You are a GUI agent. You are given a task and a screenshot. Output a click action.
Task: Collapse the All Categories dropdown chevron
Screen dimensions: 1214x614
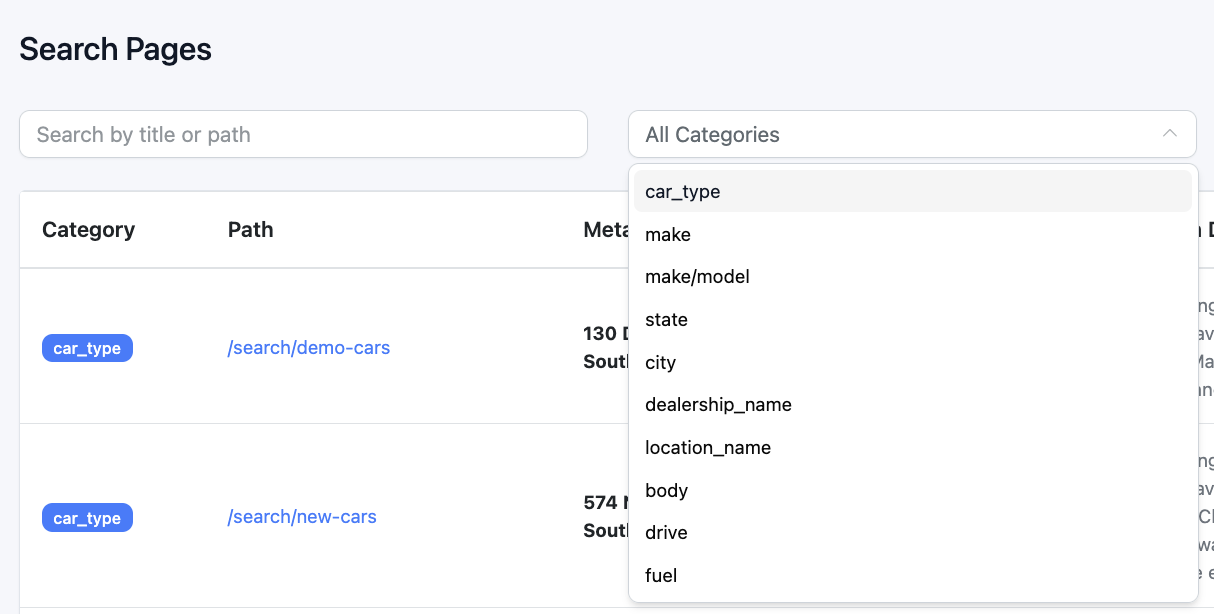pyautogui.click(x=1169, y=134)
